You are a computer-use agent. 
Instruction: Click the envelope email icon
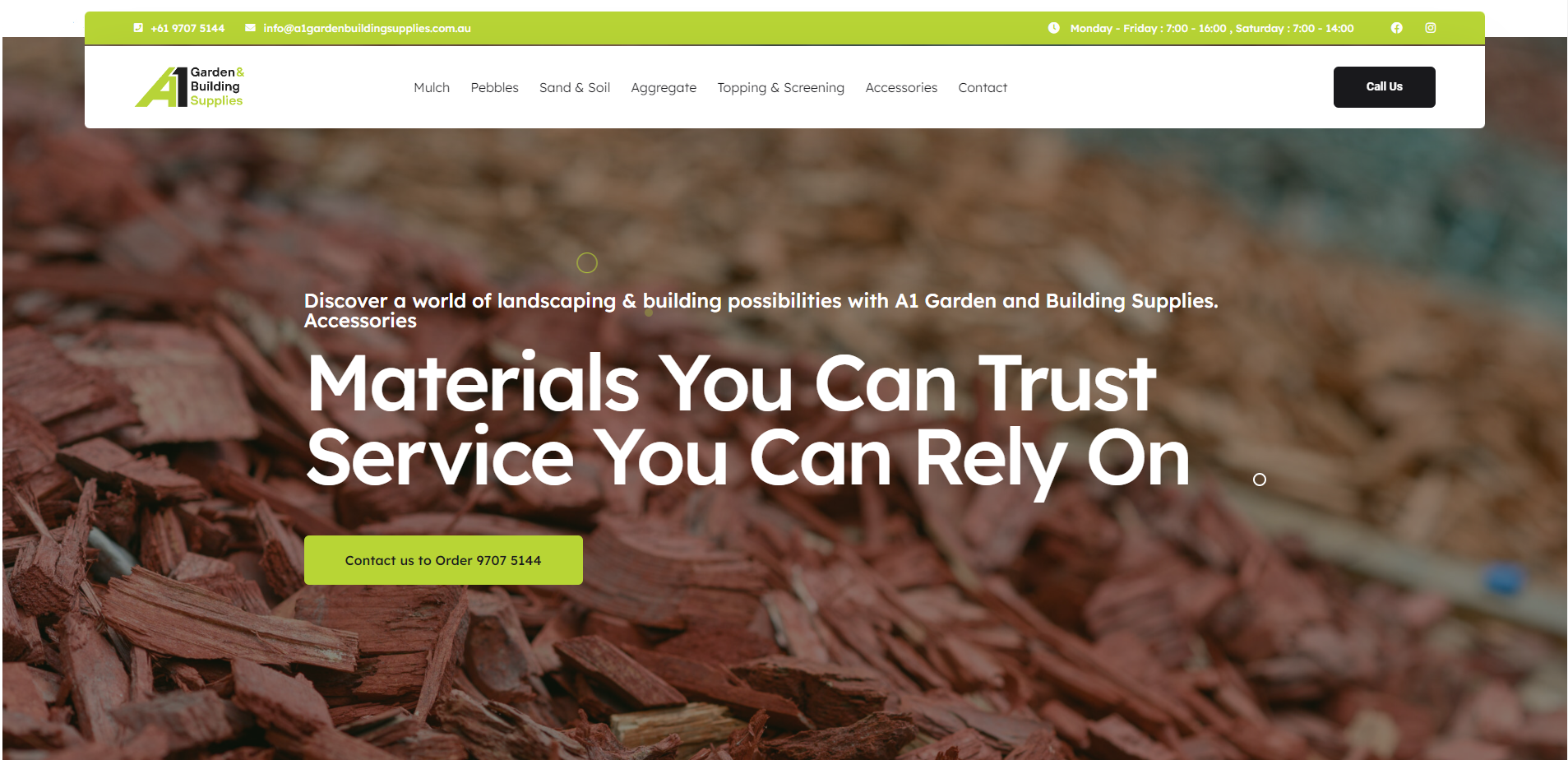coord(250,28)
